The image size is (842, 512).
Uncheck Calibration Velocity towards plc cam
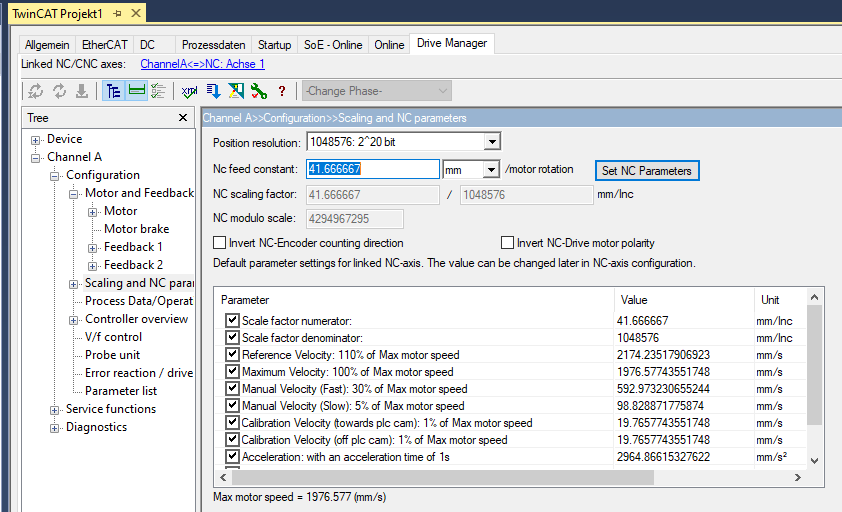coord(232,422)
